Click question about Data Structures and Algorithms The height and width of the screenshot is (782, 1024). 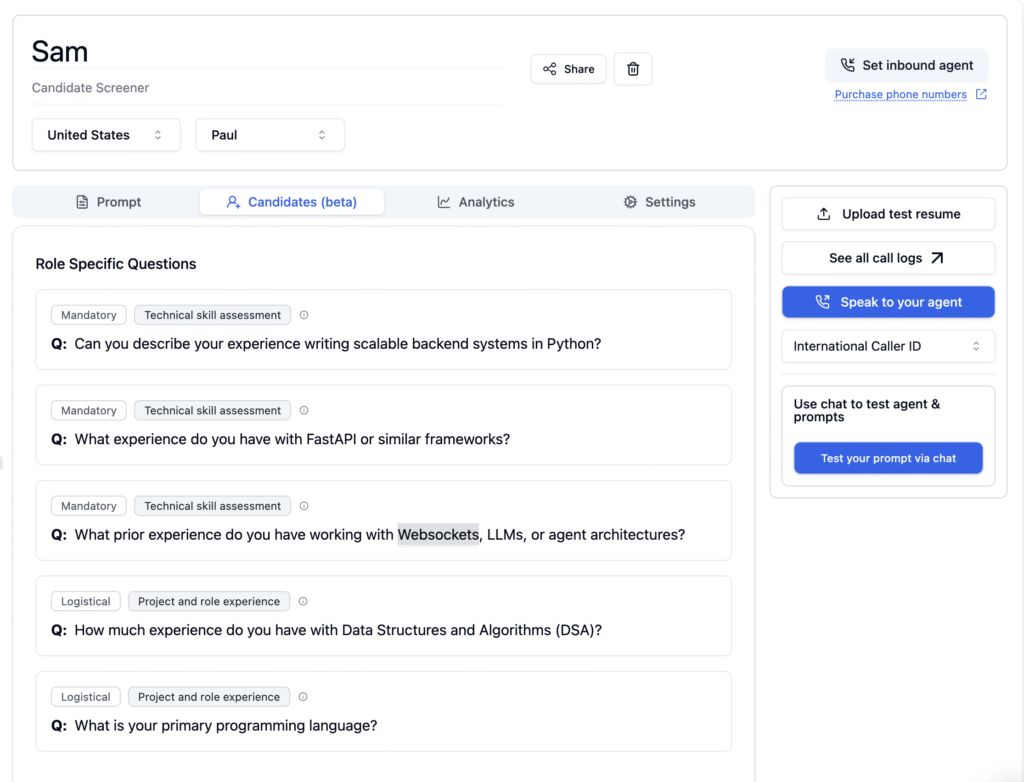click(338, 630)
